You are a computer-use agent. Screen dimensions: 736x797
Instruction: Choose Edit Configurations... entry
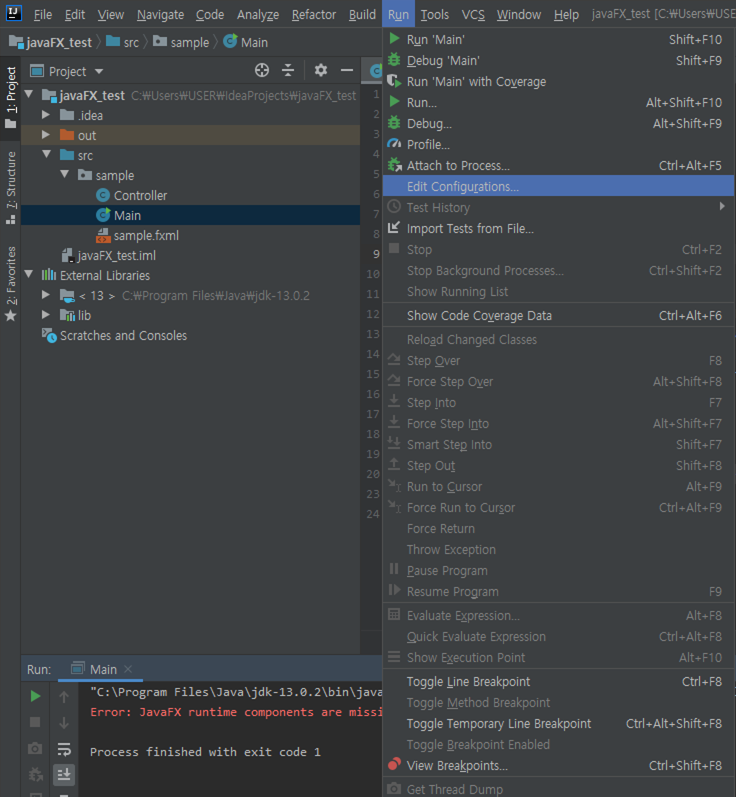tap(558, 187)
